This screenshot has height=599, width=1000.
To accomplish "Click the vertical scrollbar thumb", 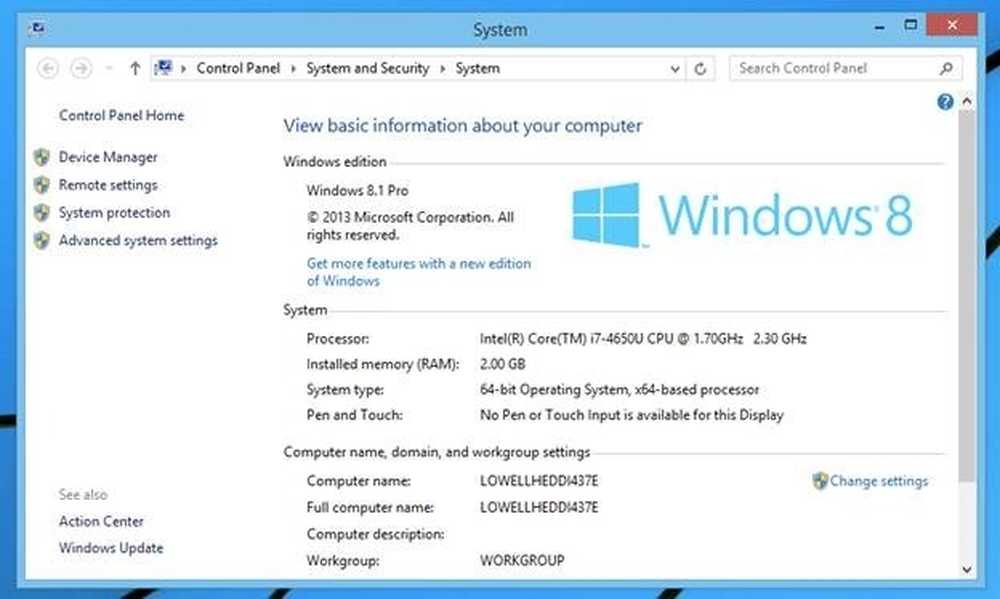I will point(967,295).
